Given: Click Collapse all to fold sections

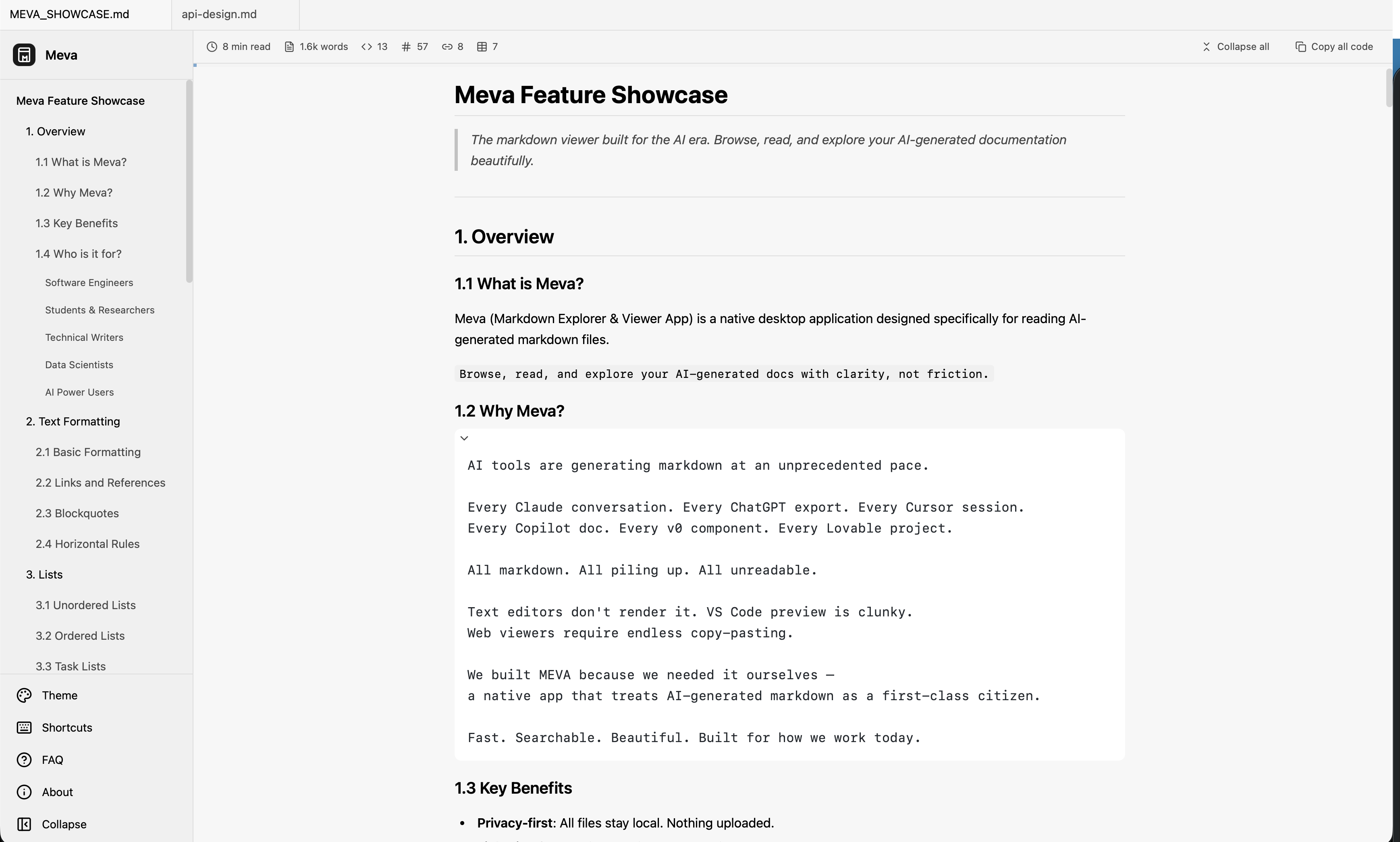Looking at the screenshot, I should coord(1236,46).
